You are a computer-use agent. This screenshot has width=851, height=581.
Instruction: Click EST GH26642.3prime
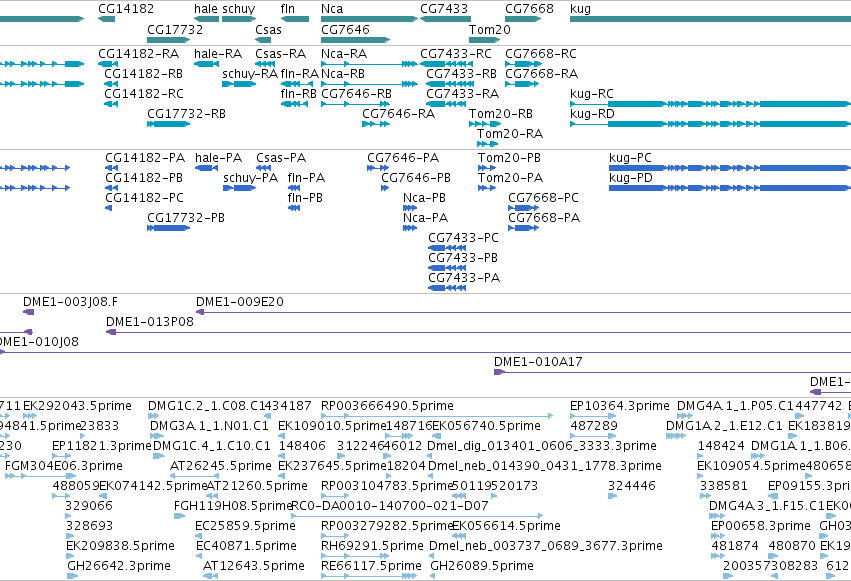click(119, 566)
